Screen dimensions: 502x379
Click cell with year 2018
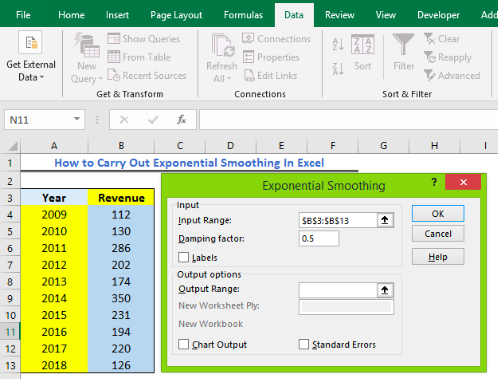click(x=54, y=365)
